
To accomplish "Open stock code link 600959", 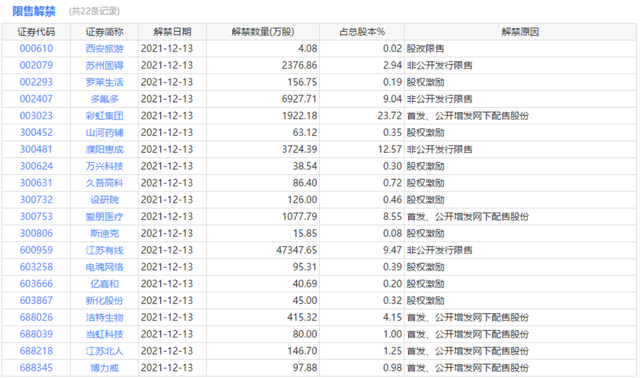I will tap(36, 250).
